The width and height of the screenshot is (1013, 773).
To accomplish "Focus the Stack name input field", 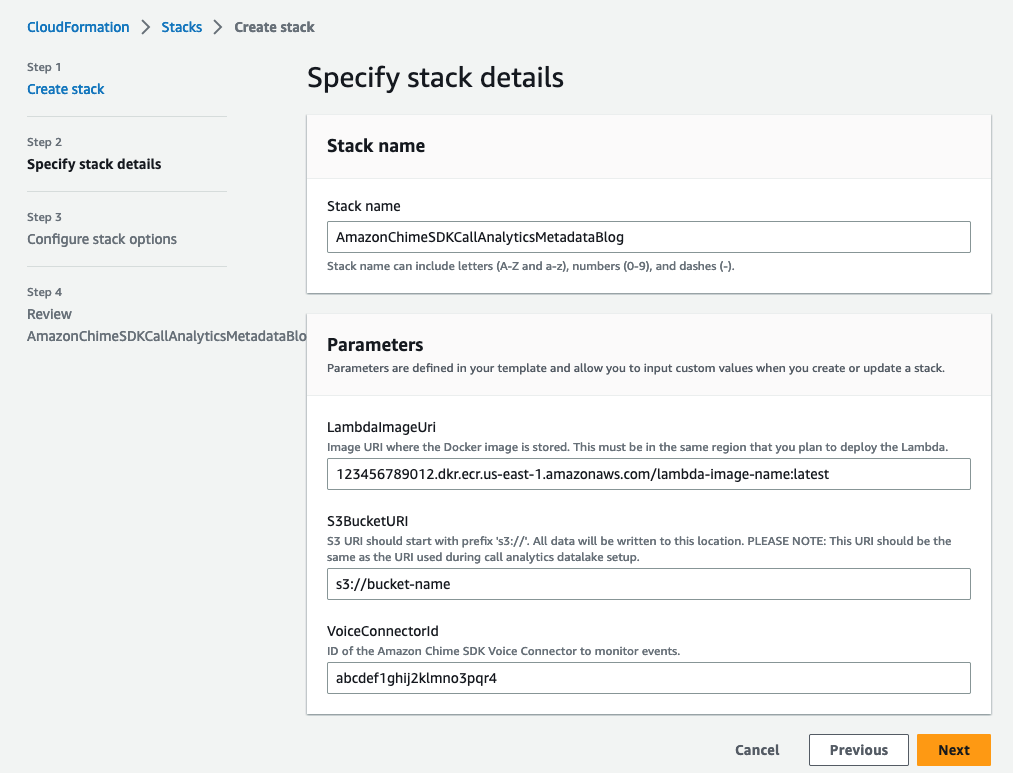I will coord(648,237).
